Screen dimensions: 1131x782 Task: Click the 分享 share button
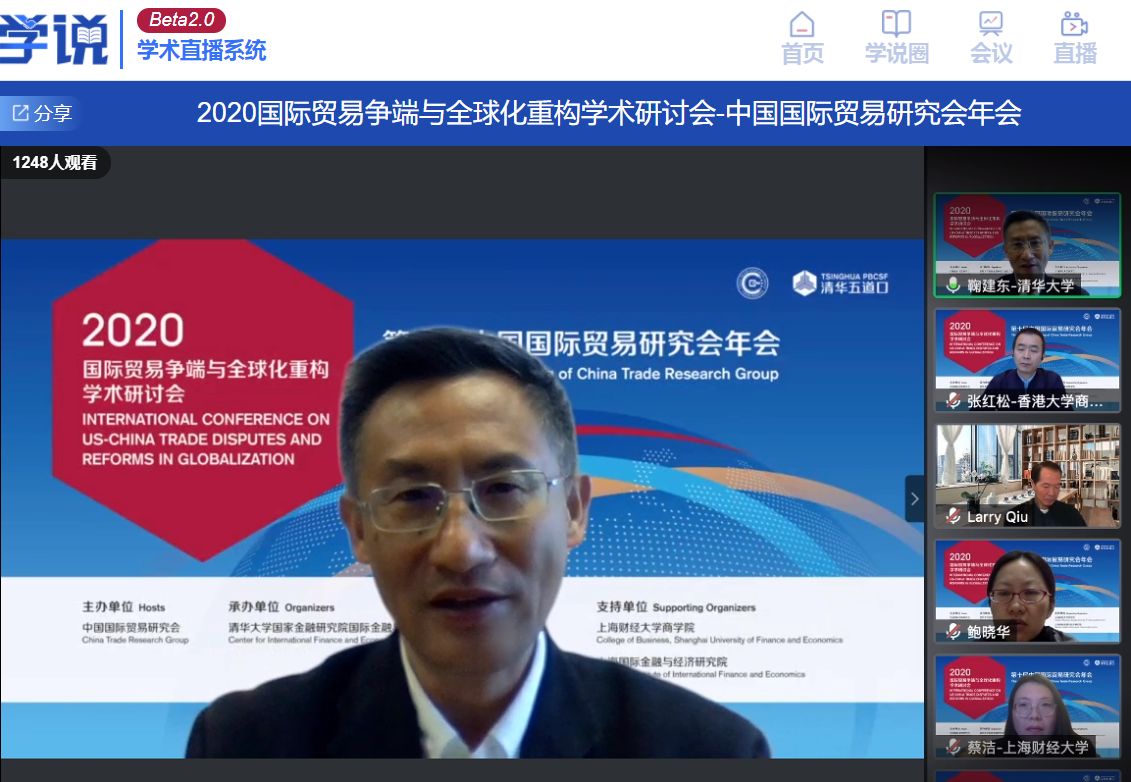(x=42, y=113)
